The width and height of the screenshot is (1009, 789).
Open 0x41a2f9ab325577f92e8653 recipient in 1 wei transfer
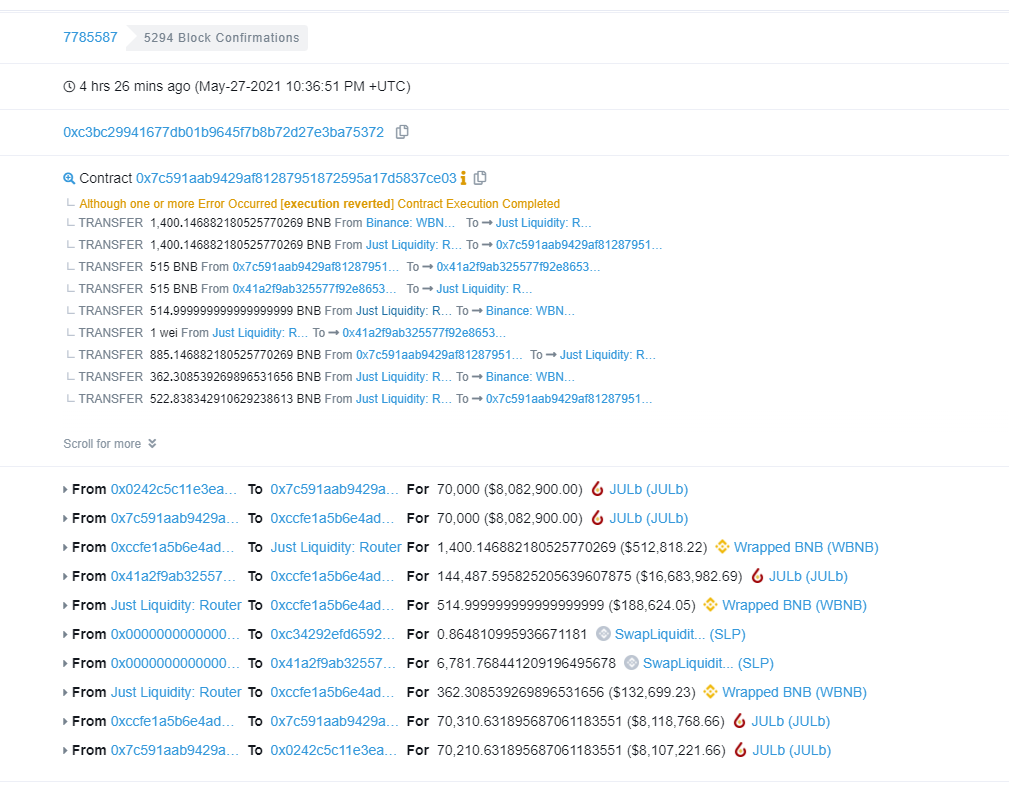tap(424, 333)
